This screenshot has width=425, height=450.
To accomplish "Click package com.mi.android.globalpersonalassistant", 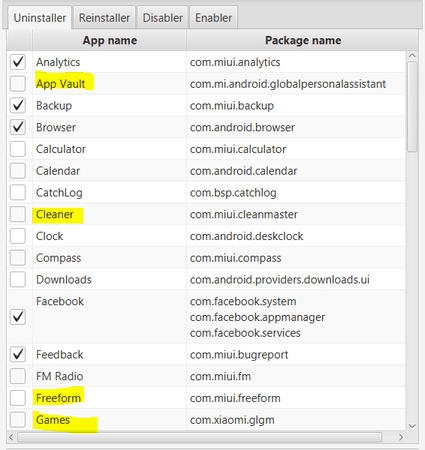I will 288,84.
